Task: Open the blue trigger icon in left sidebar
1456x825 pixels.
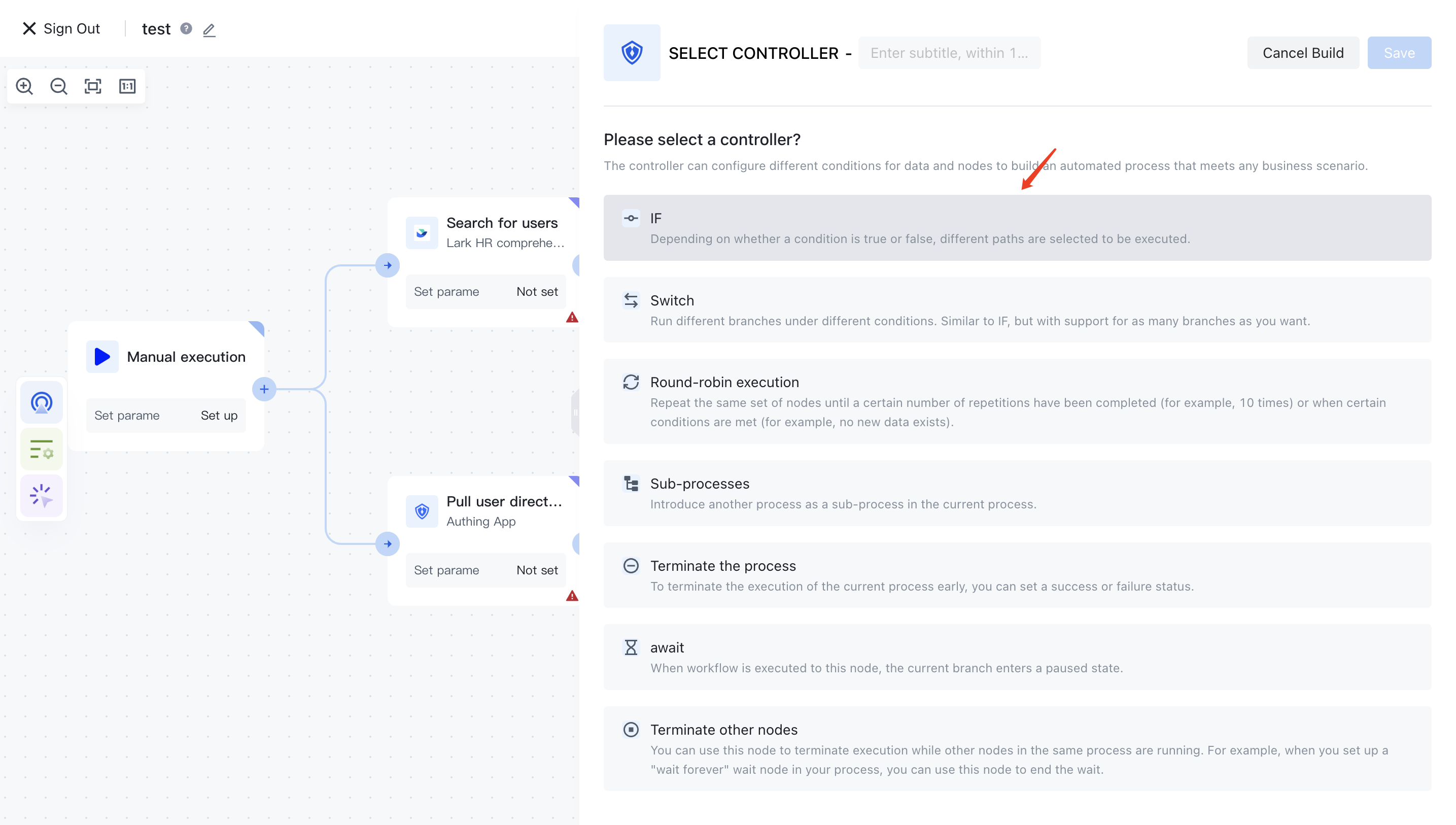Action: [42, 402]
